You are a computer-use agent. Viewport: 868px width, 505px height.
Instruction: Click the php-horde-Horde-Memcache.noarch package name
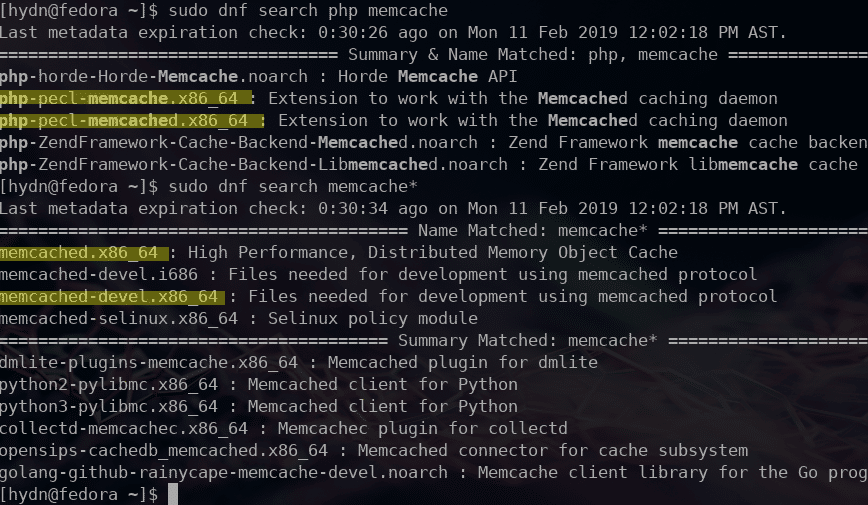153,76
